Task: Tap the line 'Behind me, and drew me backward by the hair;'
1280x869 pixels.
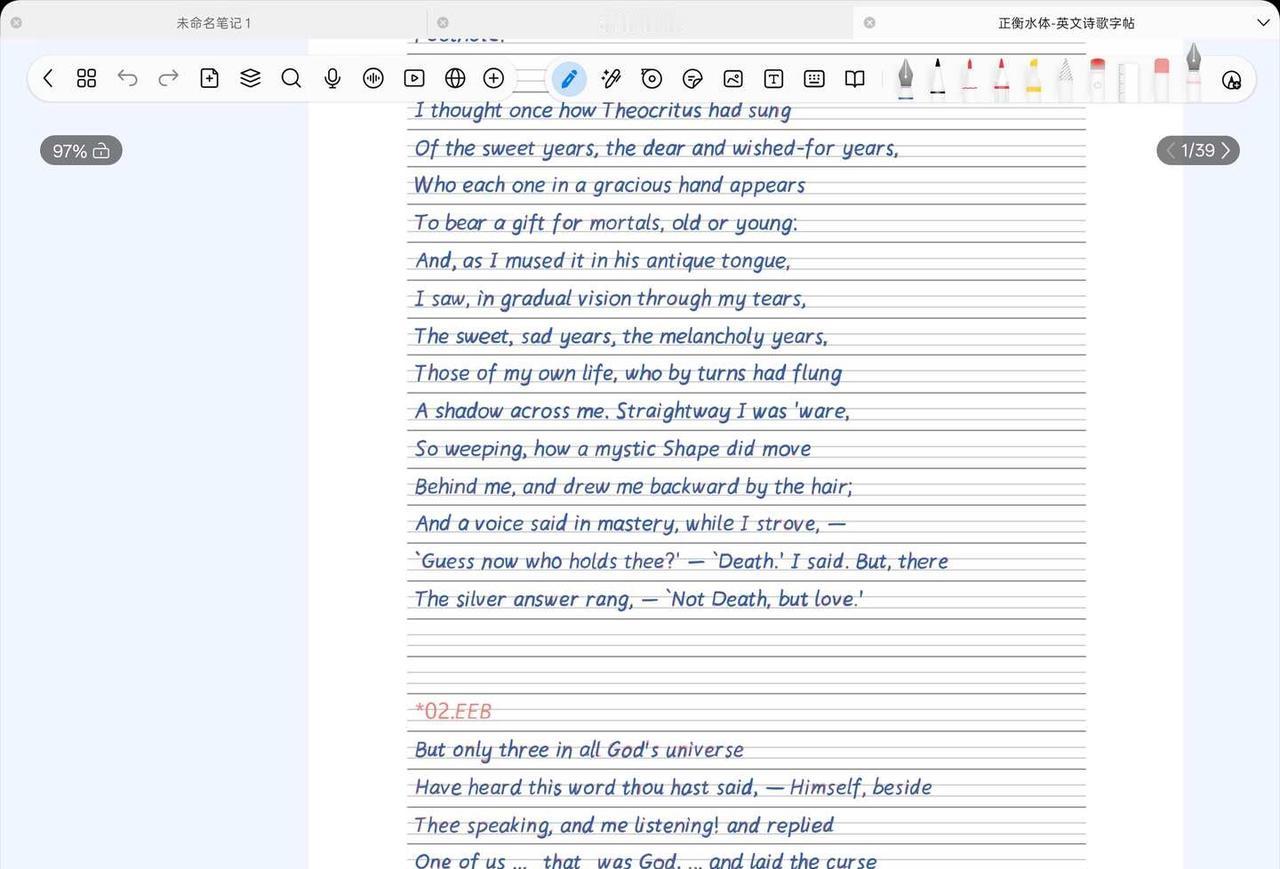Action: pyautogui.click(x=633, y=486)
